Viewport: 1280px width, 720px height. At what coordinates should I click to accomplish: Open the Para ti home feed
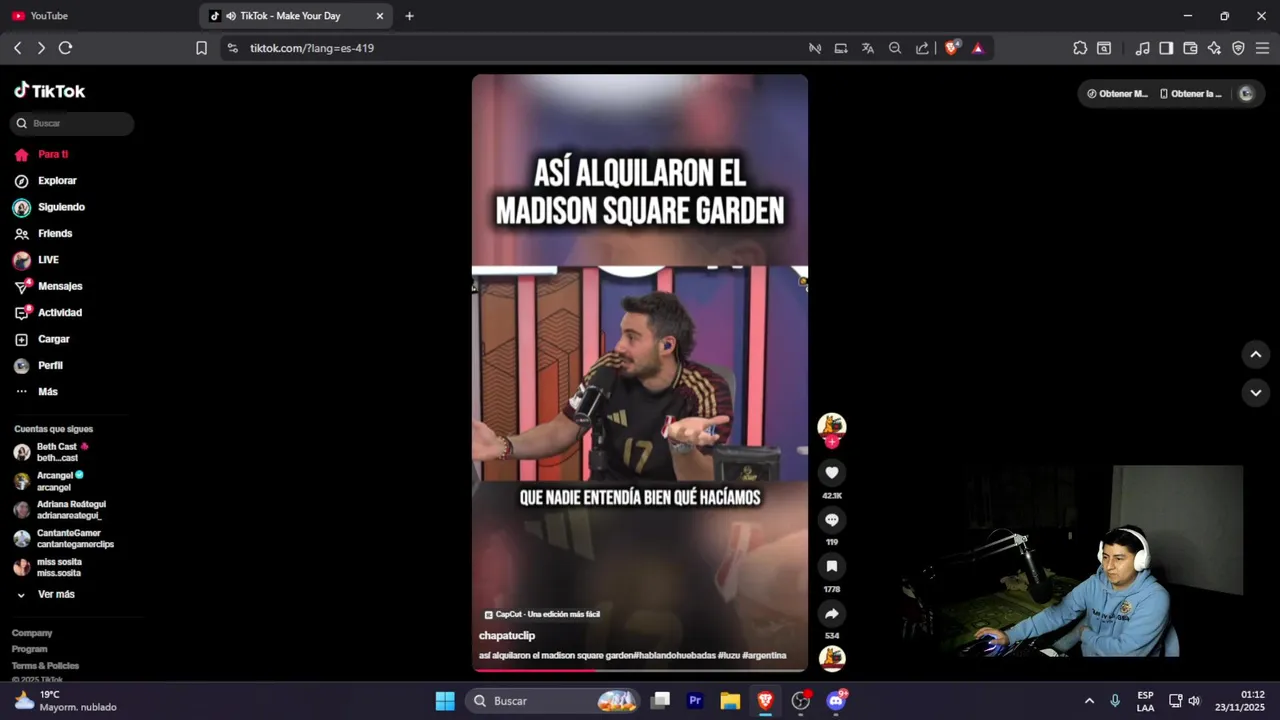tap(41, 155)
